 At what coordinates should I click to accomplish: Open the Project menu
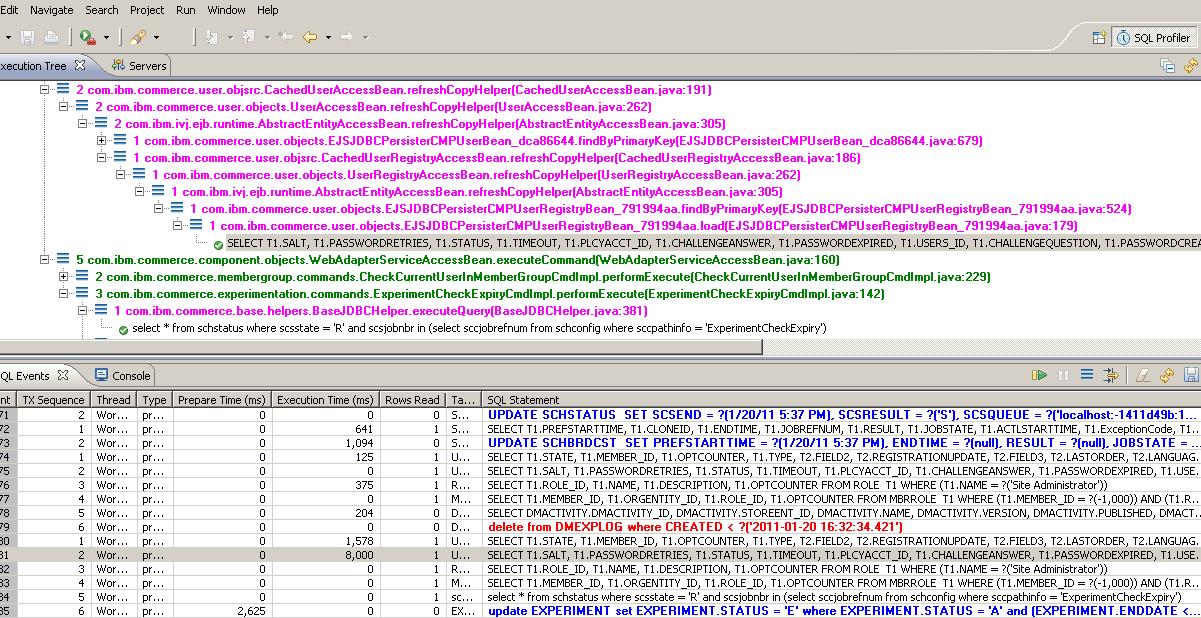point(147,9)
